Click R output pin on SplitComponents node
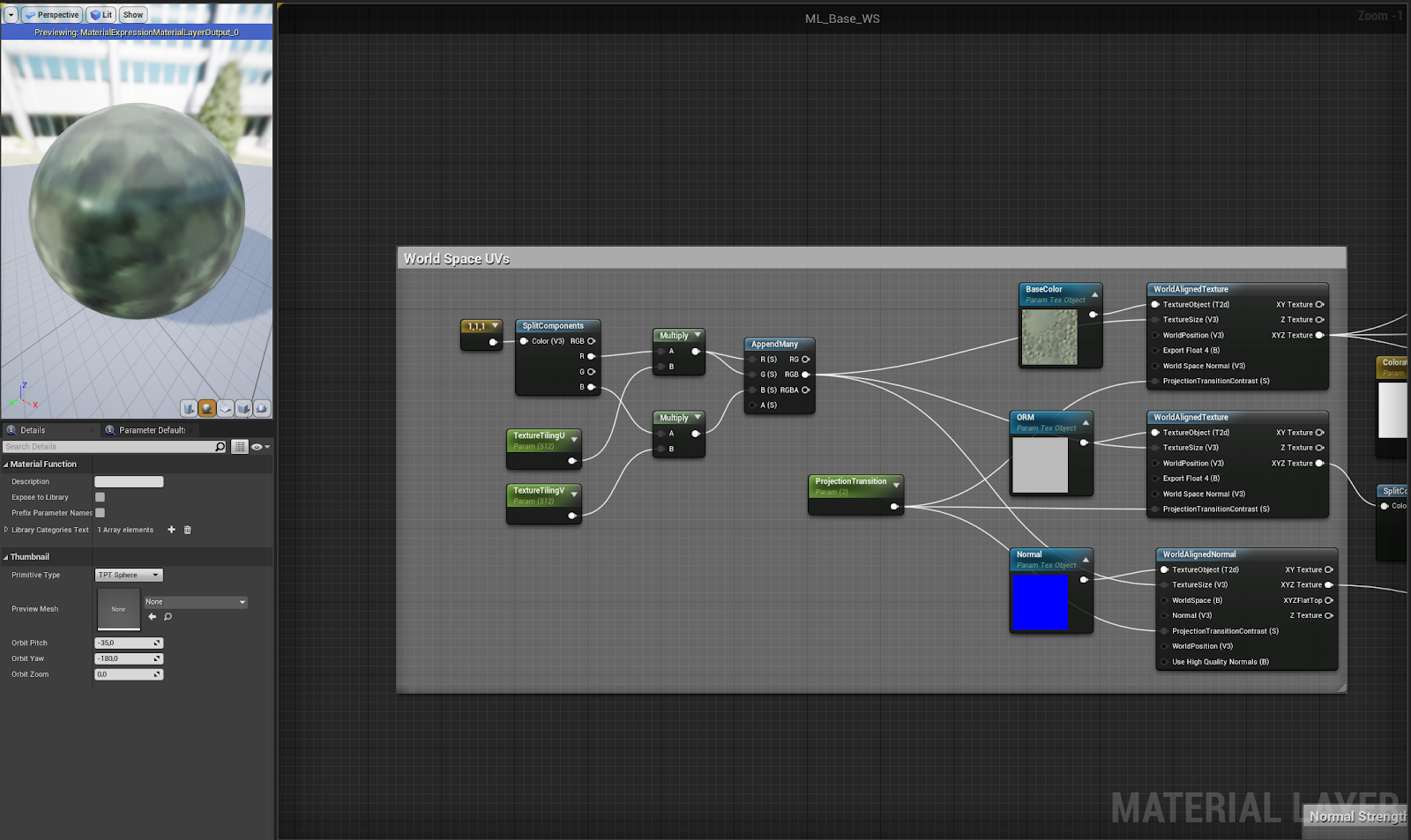This screenshot has width=1411, height=840. click(591, 356)
